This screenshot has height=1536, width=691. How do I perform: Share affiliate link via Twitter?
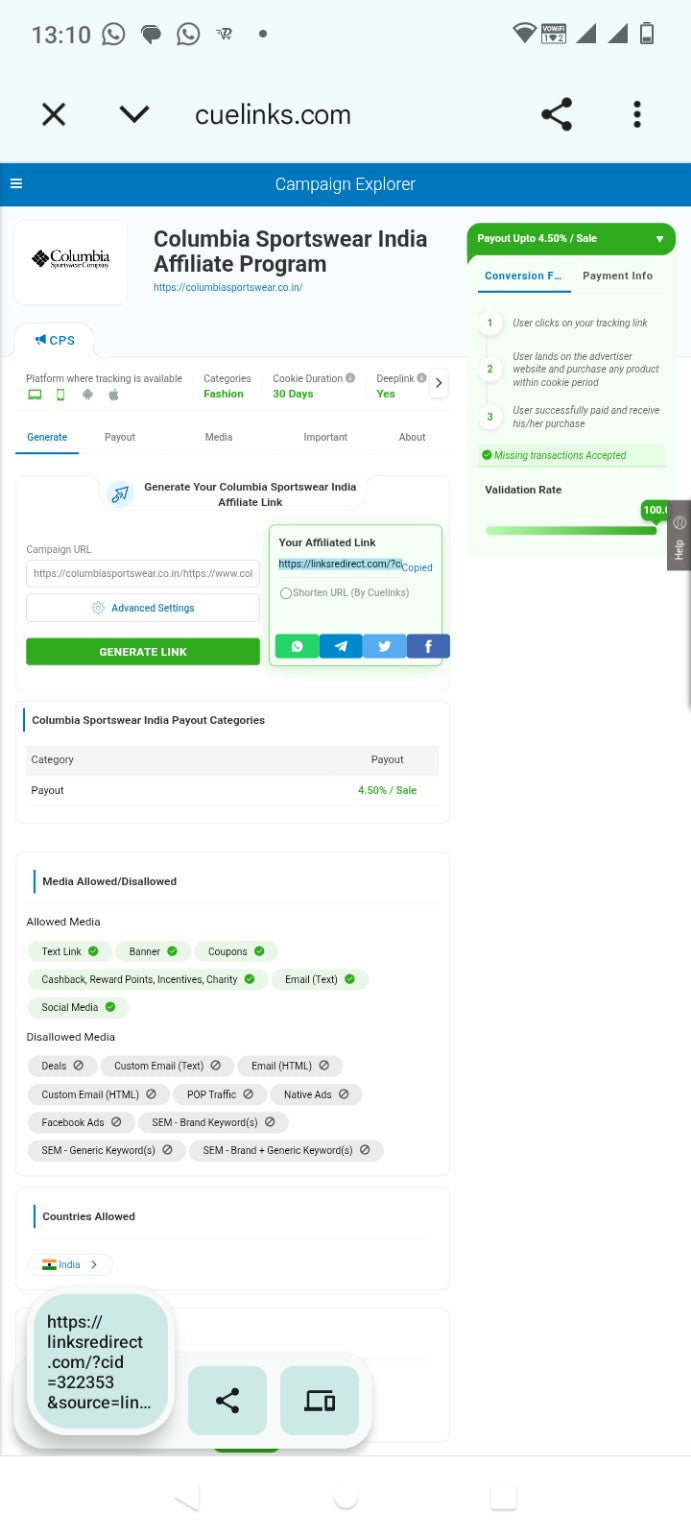pyautogui.click(x=384, y=646)
